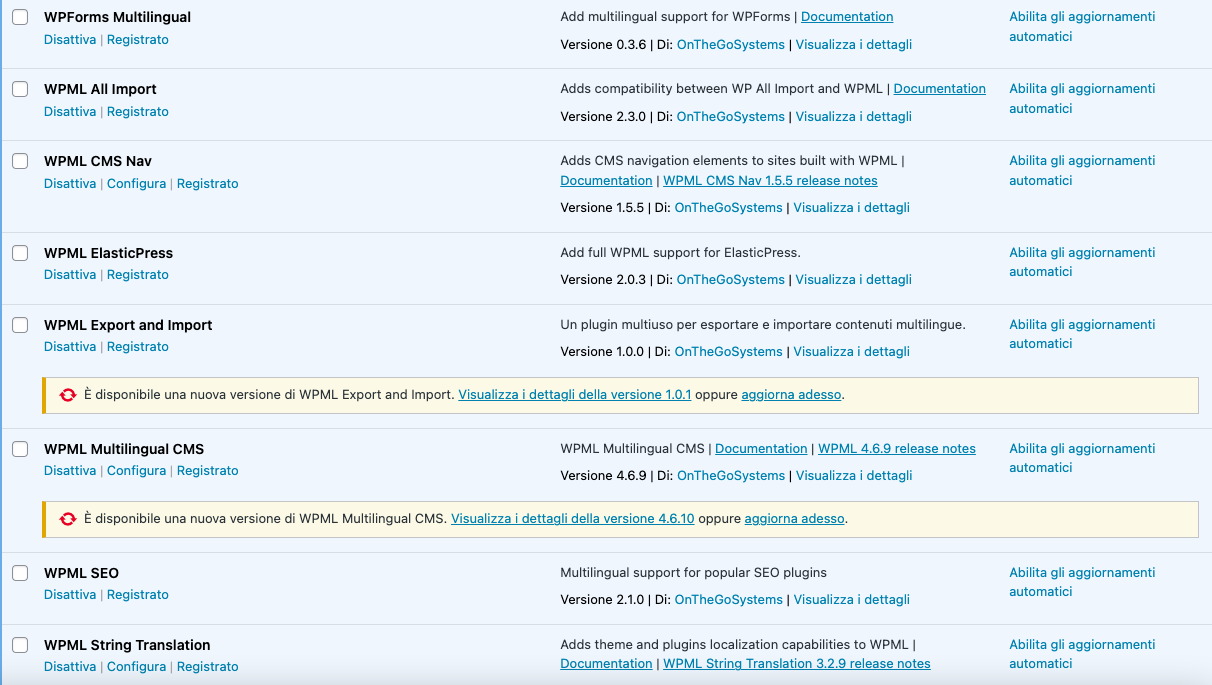Check the WPML ElasticPress plugin checkbox
Viewport: 1212px width, 685px height.
pyautogui.click(x=20, y=253)
